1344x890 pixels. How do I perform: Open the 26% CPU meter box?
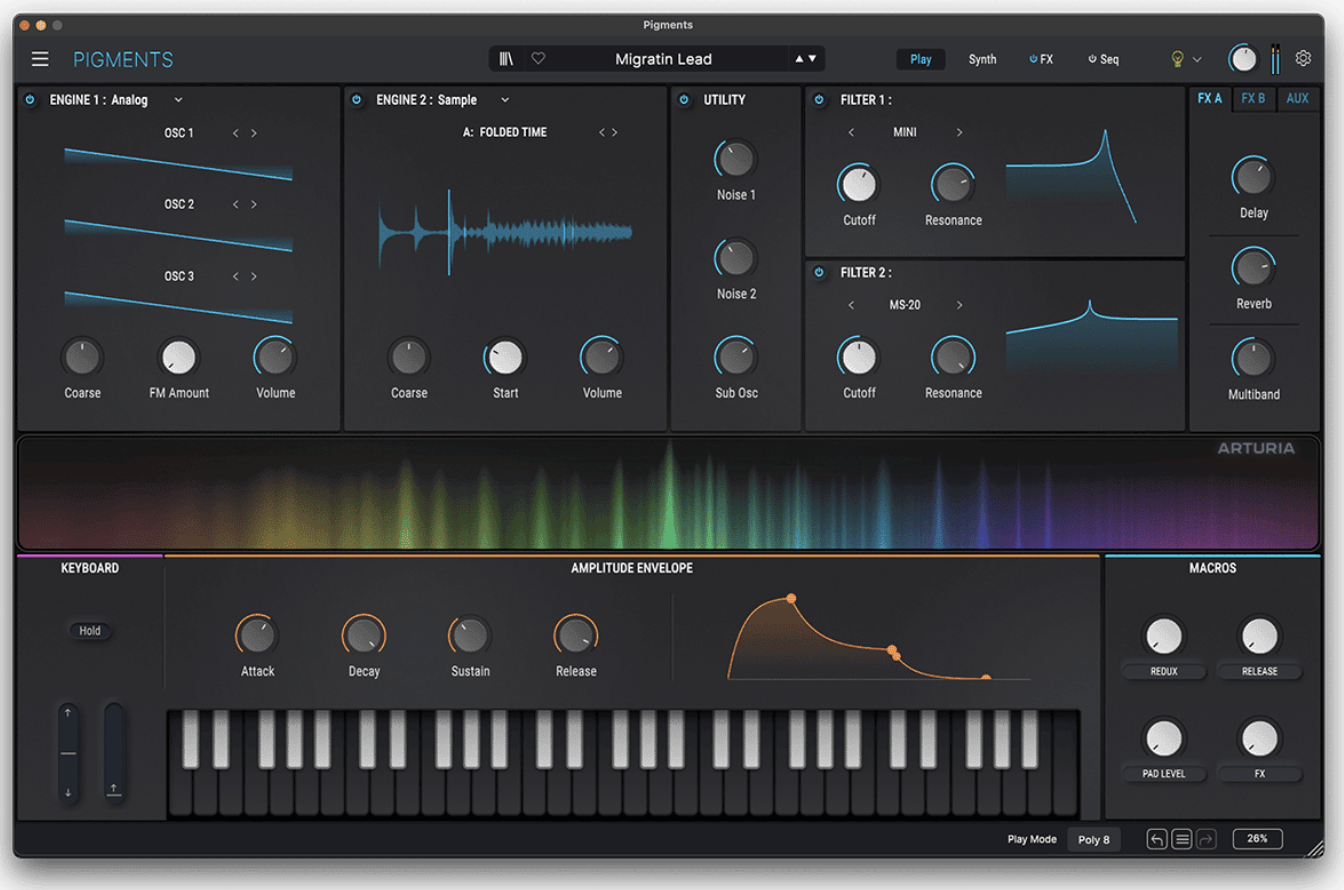click(1257, 839)
